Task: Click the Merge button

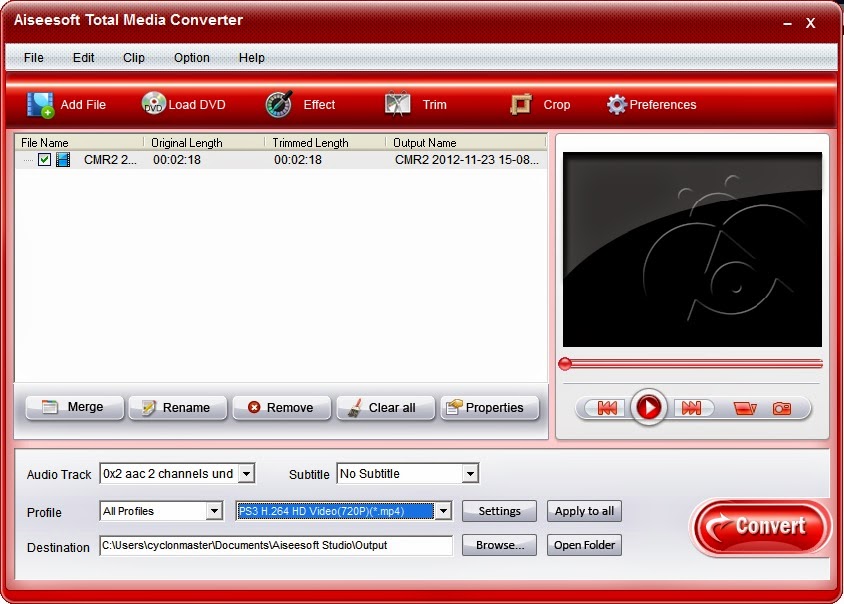Action: pos(74,408)
